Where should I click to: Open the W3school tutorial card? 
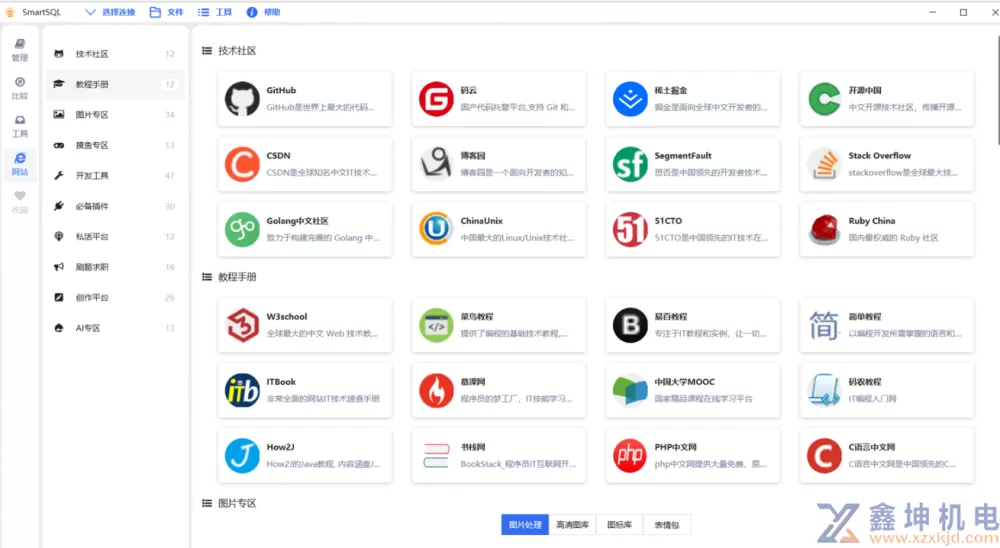[305, 325]
